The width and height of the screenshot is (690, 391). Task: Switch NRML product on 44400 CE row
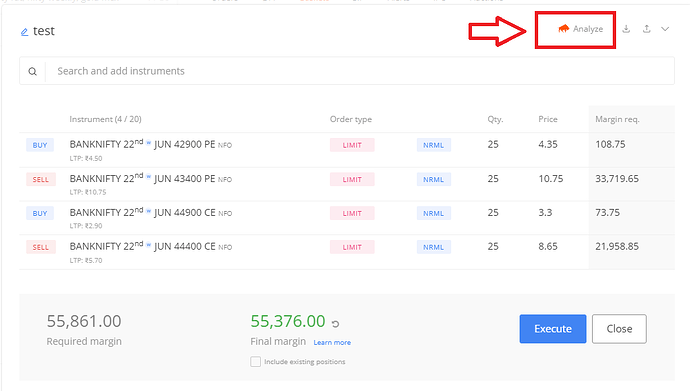[x=433, y=247]
